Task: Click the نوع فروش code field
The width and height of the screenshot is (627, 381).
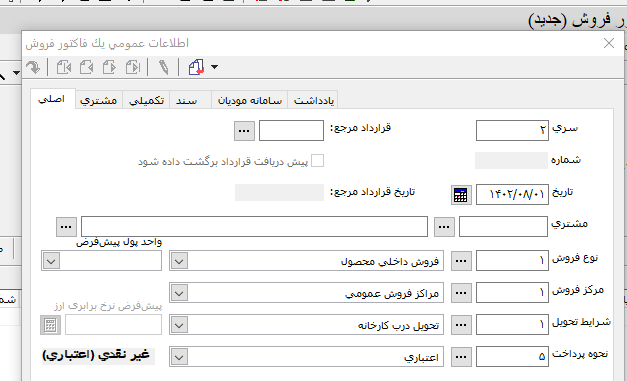Action: [512, 261]
